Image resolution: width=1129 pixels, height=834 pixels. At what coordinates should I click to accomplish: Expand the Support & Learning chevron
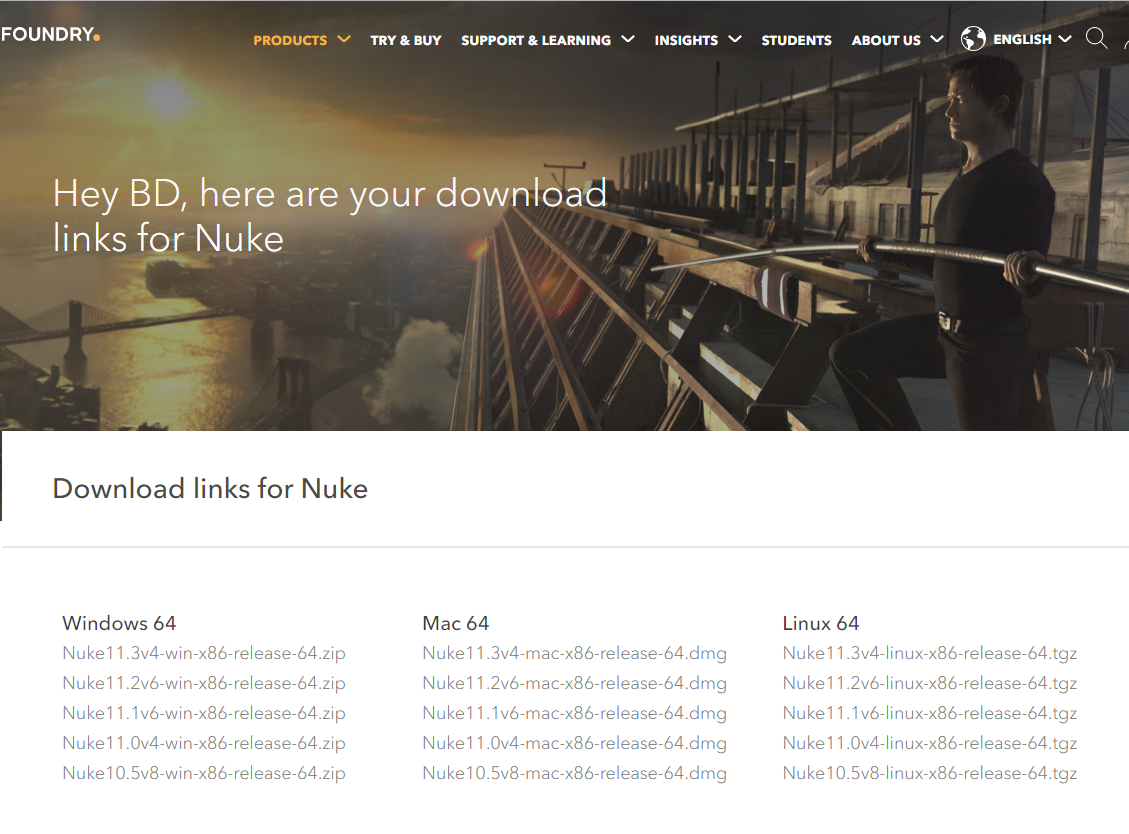coord(628,39)
